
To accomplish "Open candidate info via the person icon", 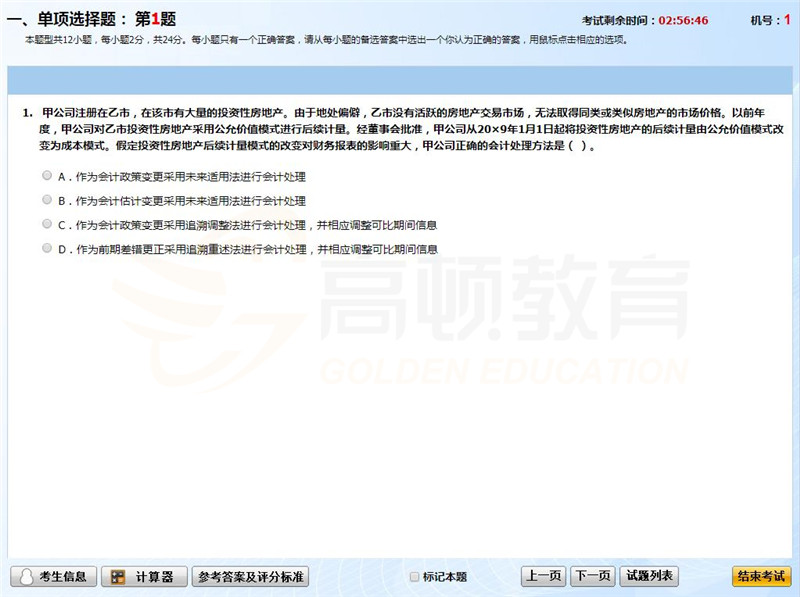I will 26,577.
